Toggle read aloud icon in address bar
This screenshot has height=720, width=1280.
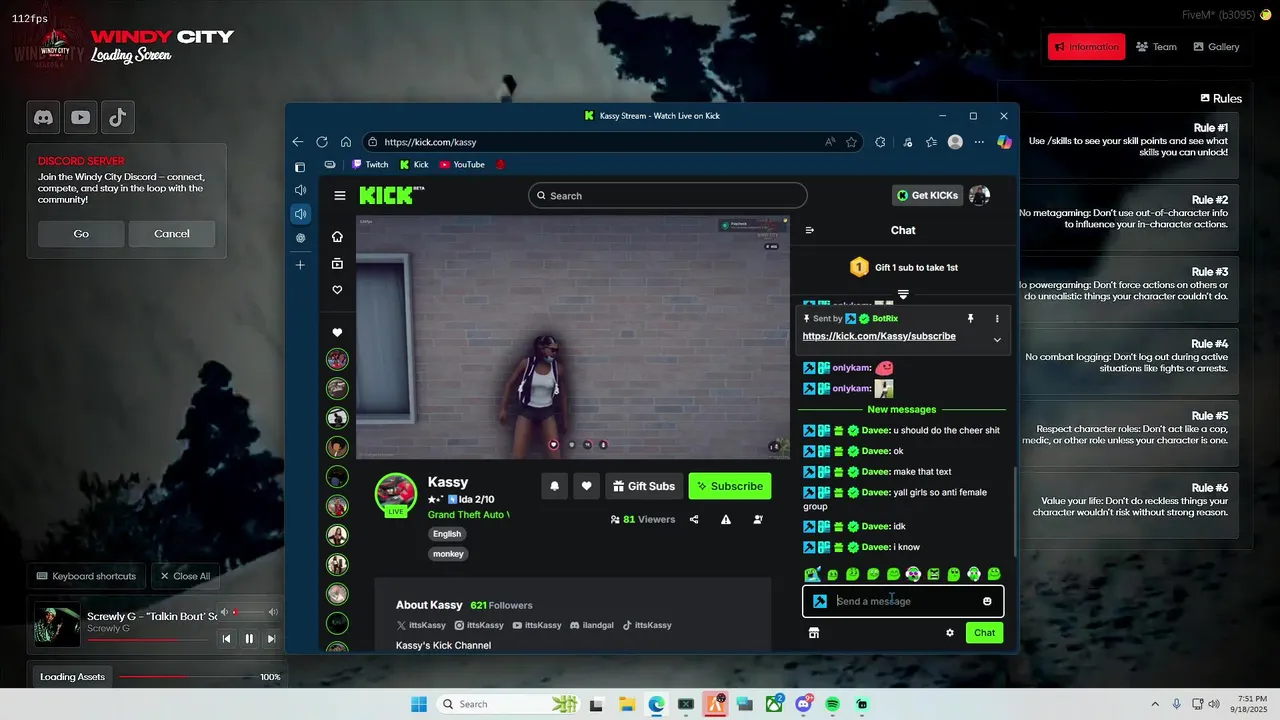[x=830, y=142]
